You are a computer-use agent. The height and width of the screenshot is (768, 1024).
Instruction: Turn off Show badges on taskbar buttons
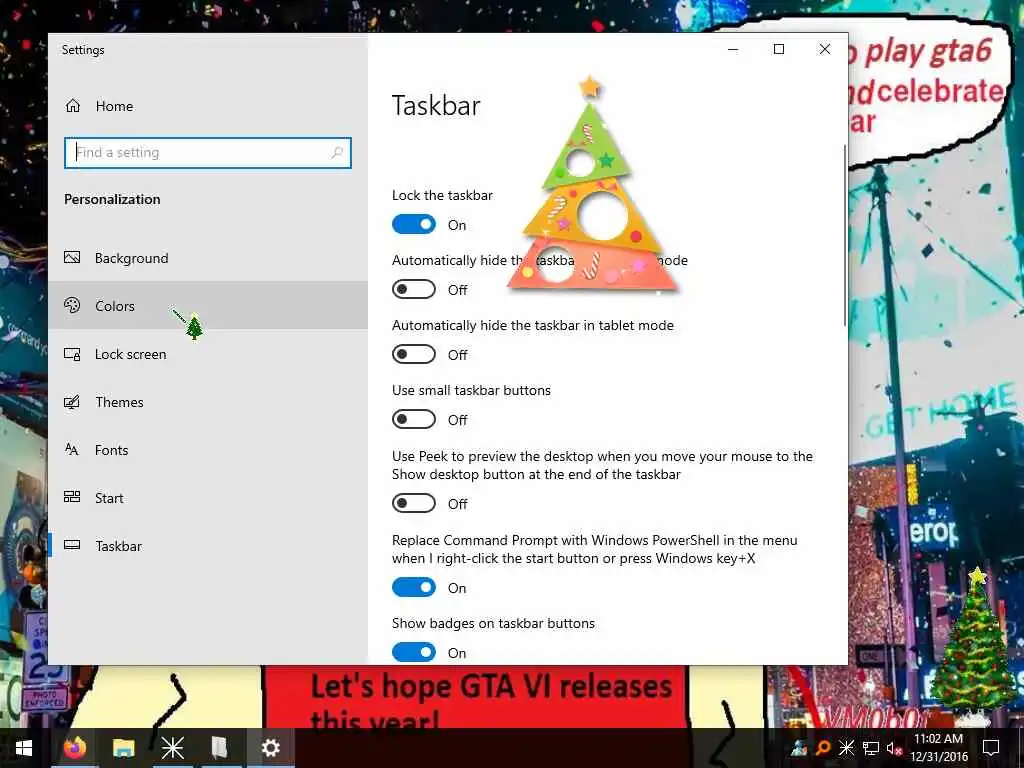(x=413, y=652)
